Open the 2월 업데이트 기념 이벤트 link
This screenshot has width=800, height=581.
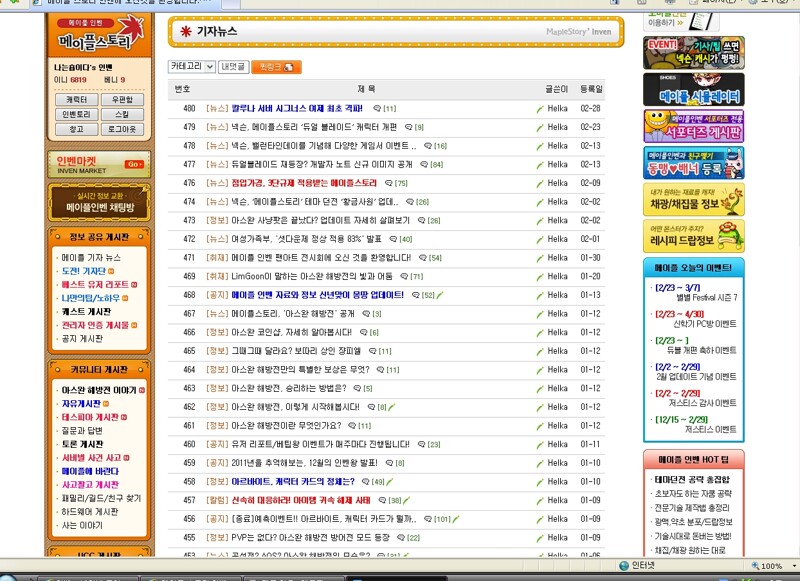(696, 377)
